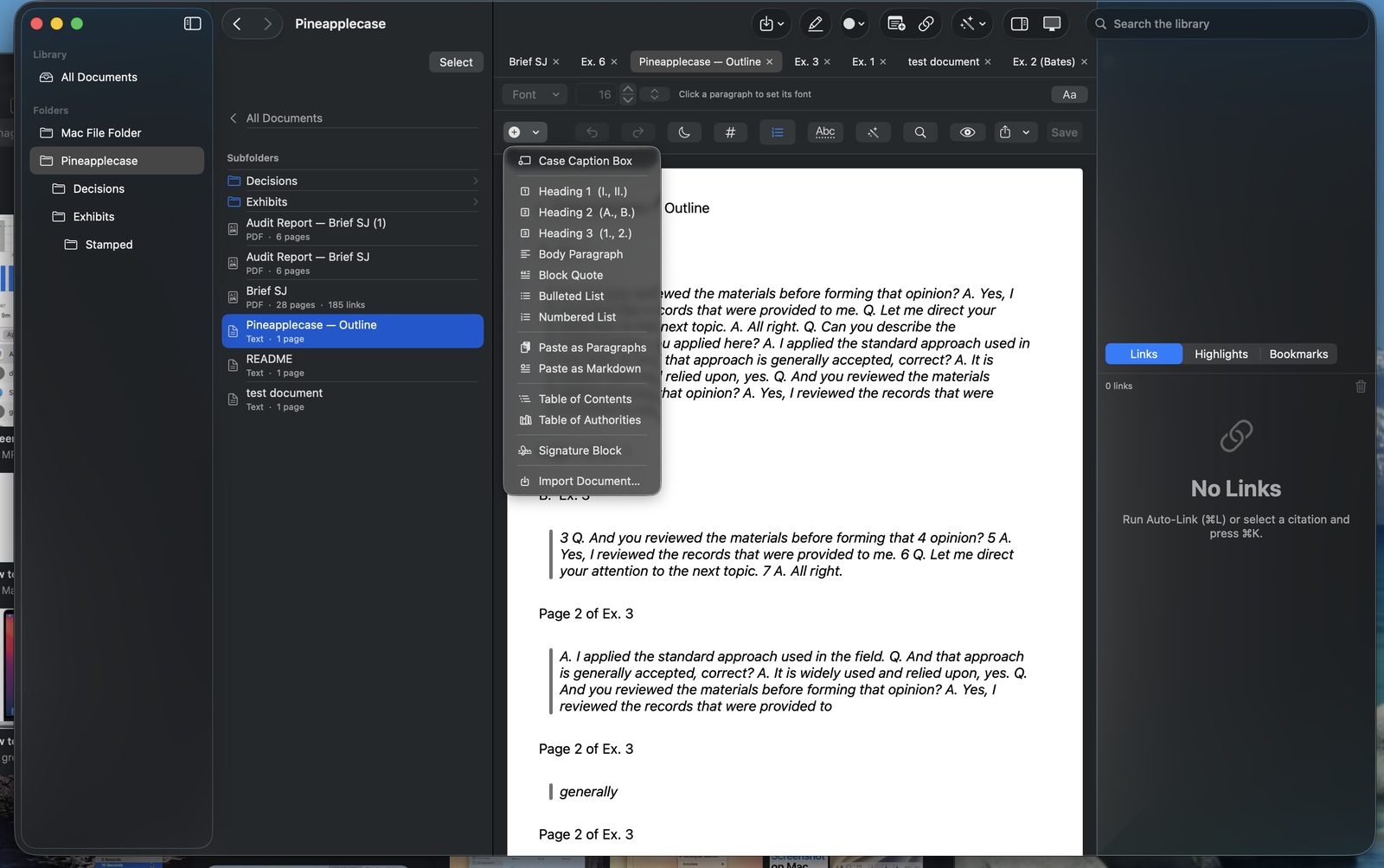The image size is (1384, 868).
Task: Choose Paste as Markdown
Action: [x=582, y=368]
